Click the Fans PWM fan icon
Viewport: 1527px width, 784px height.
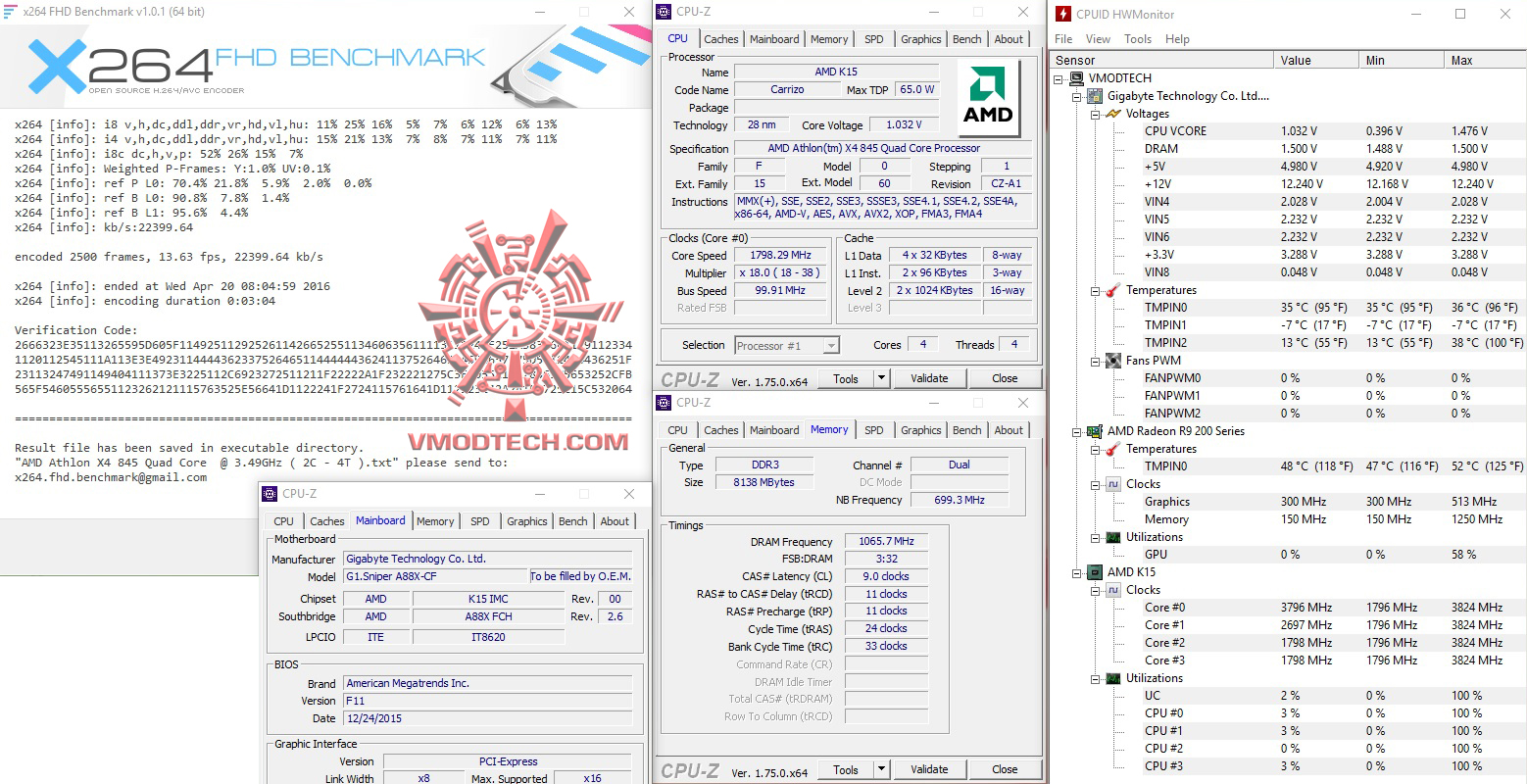pos(1113,361)
